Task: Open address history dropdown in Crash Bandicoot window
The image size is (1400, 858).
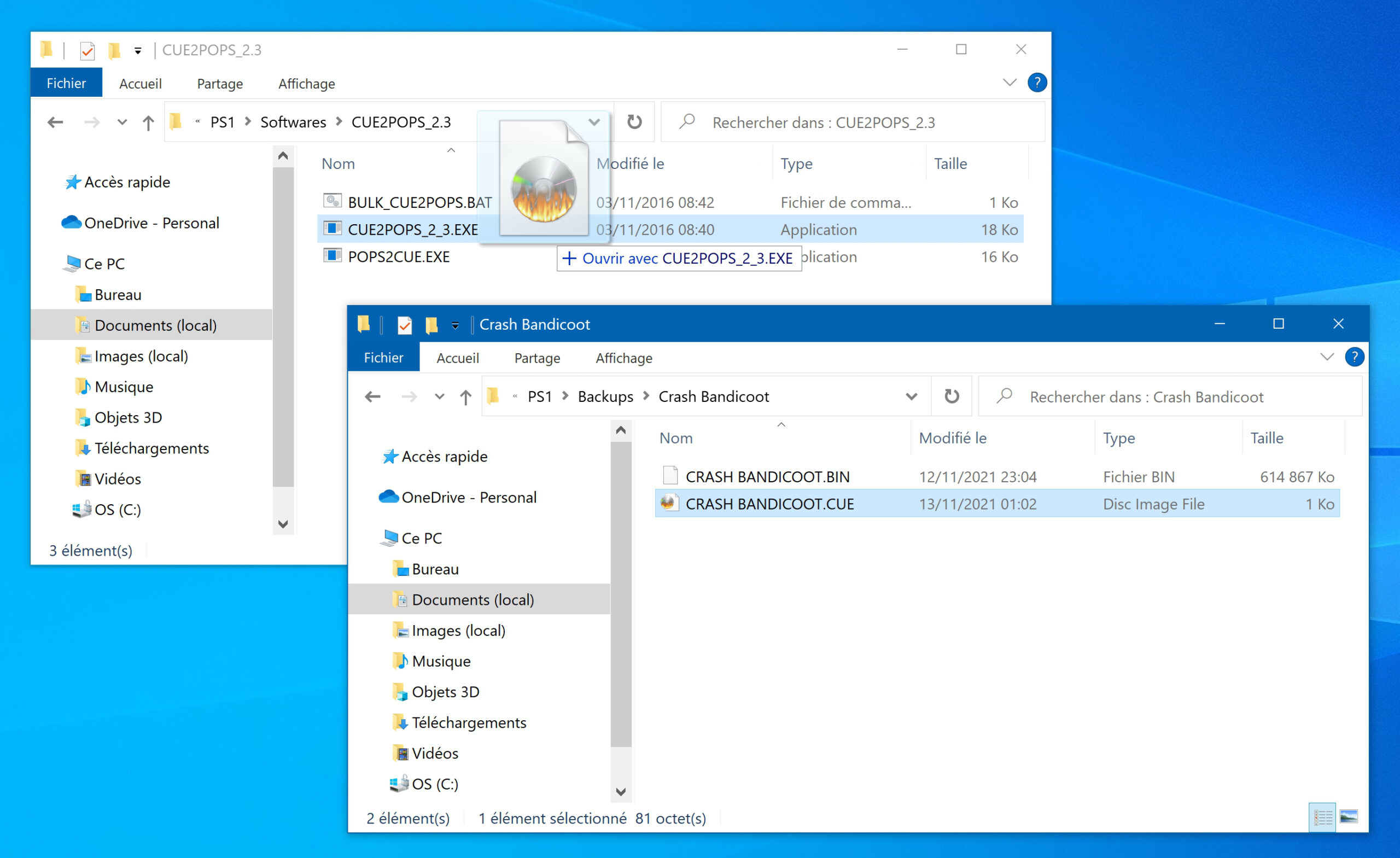Action: pos(911,396)
